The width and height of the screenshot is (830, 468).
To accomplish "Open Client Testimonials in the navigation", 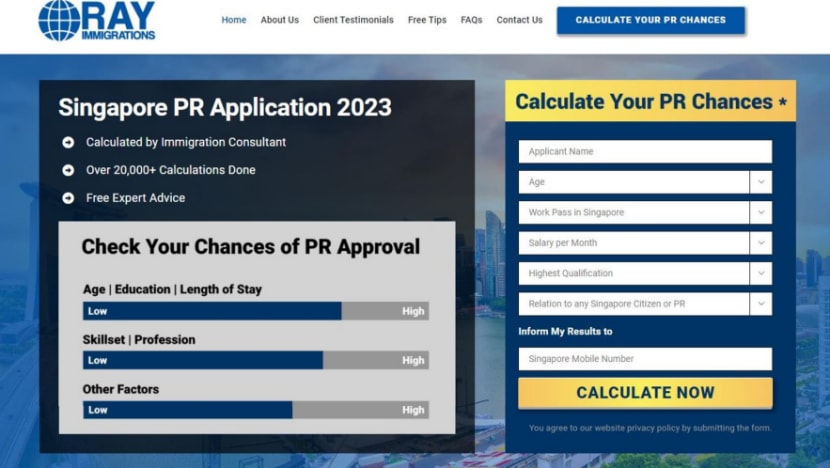I will [x=353, y=20].
